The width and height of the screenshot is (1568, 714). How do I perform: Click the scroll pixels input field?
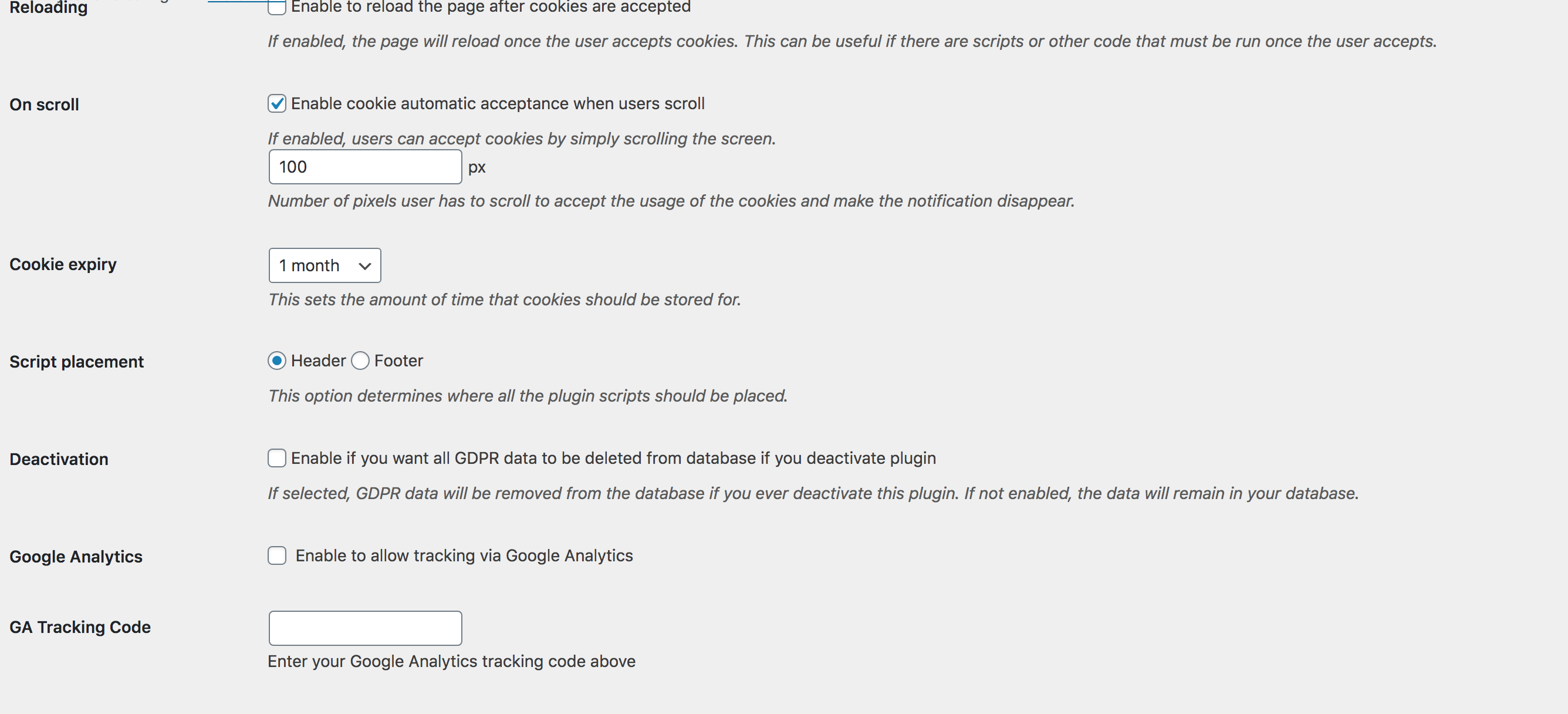(364, 167)
